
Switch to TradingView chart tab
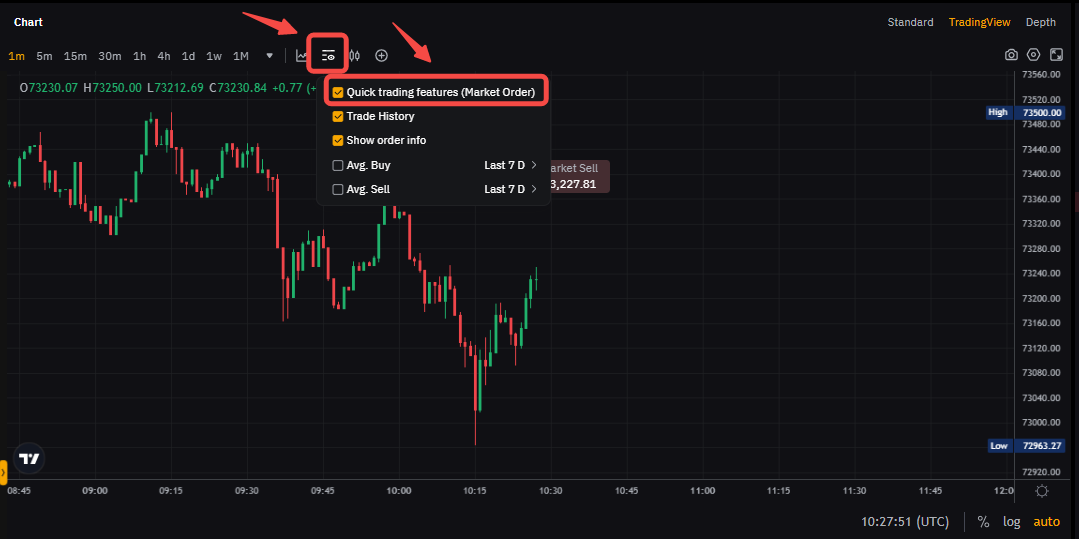tap(979, 22)
